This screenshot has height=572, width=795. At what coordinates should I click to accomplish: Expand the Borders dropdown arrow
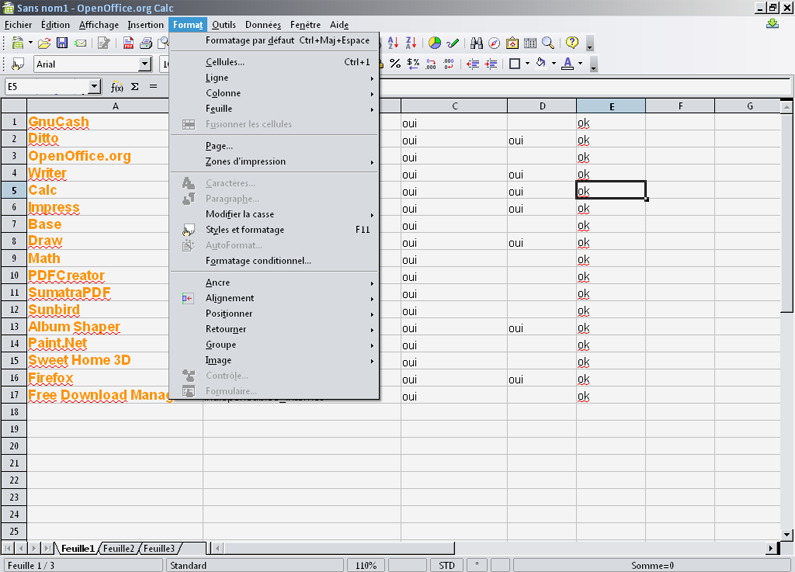[x=528, y=64]
